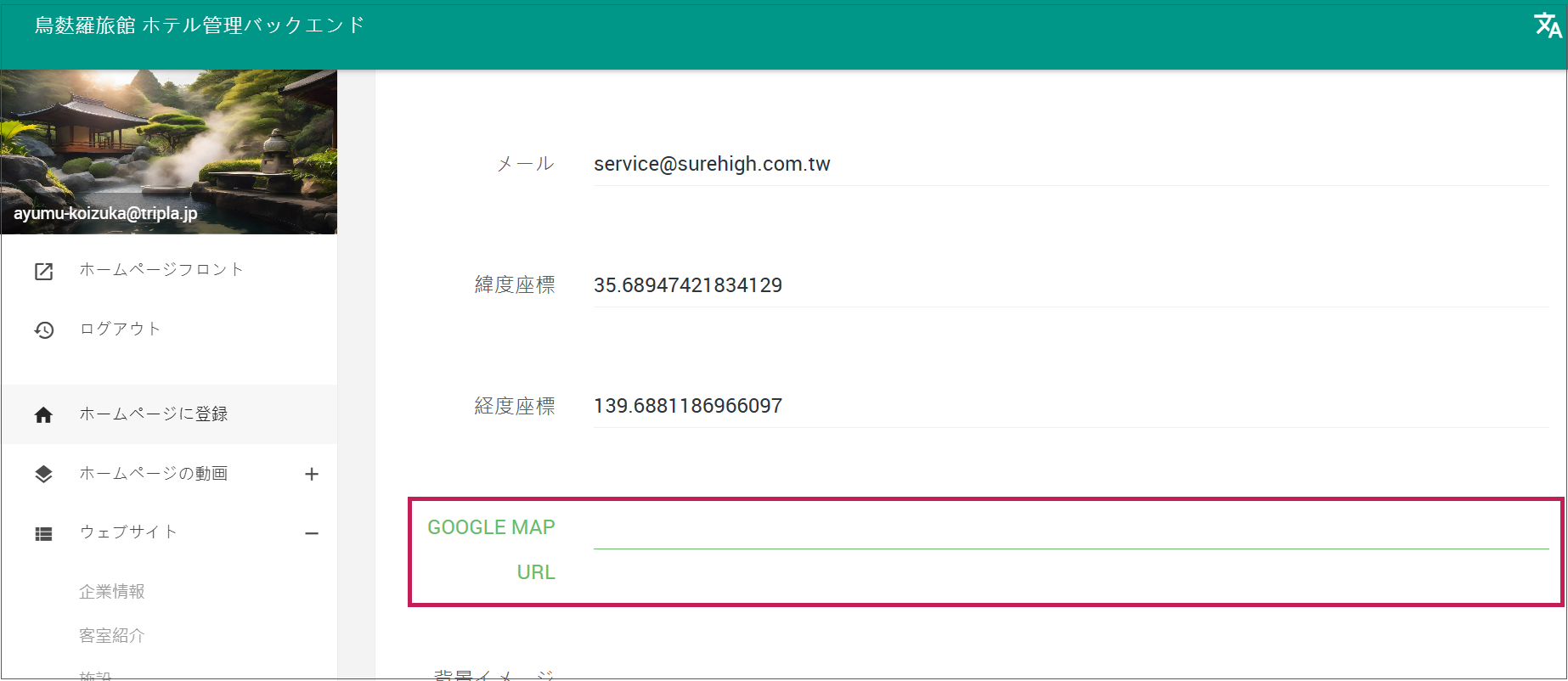Focus the メール email input field
This screenshot has height=681, width=1568.
coord(1070,165)
